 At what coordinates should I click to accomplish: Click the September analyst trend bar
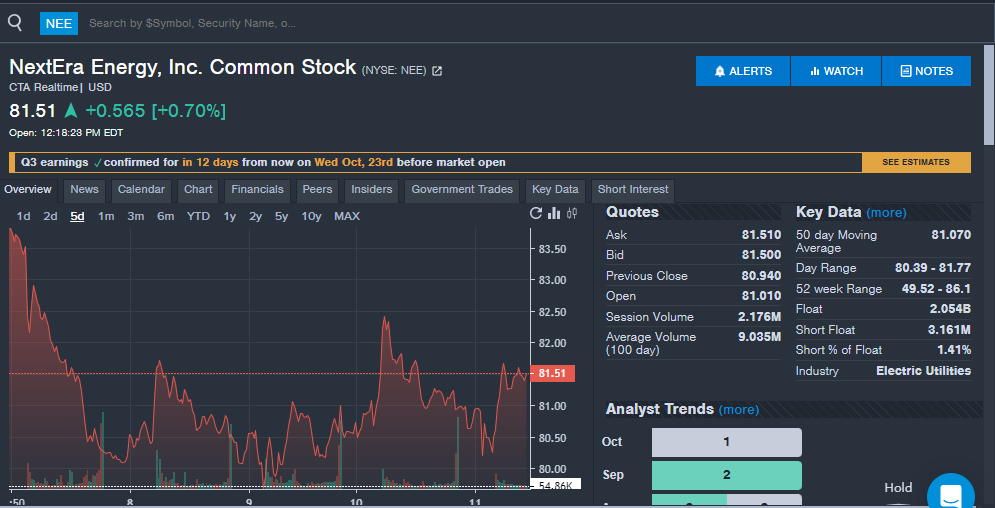tap(726, 475)
